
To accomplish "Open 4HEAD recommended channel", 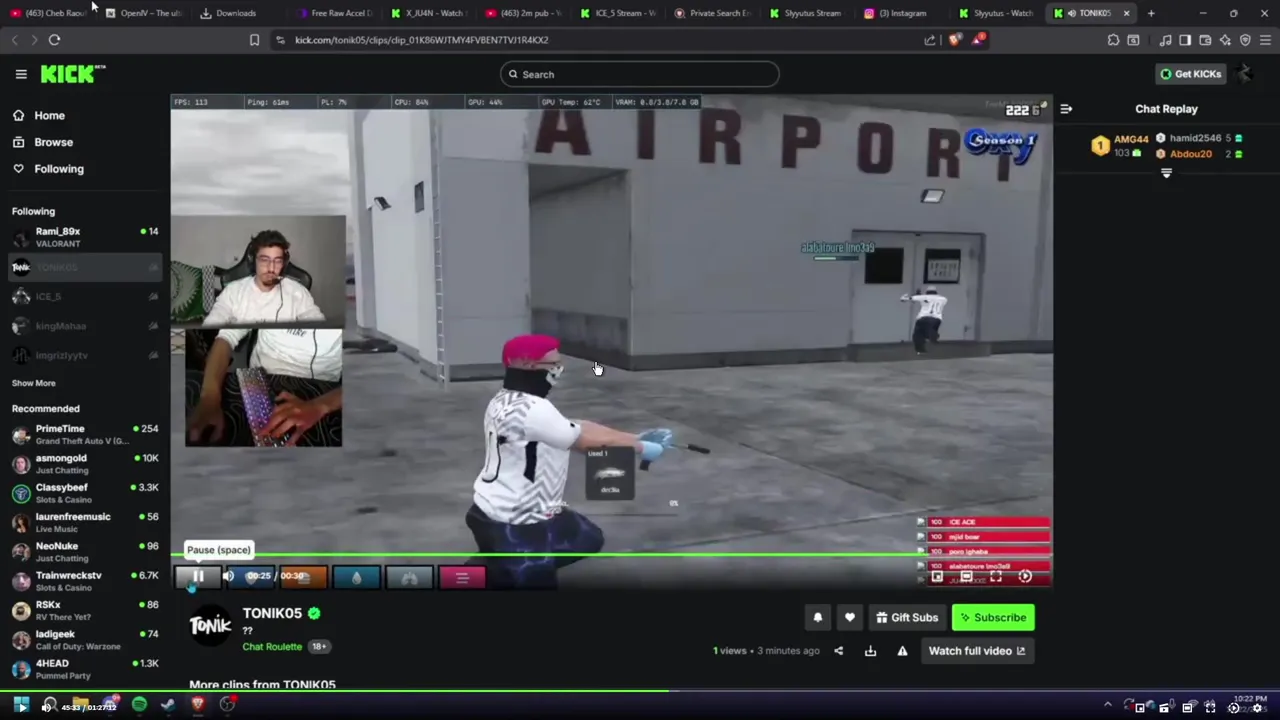I will [x=84, y=669].
